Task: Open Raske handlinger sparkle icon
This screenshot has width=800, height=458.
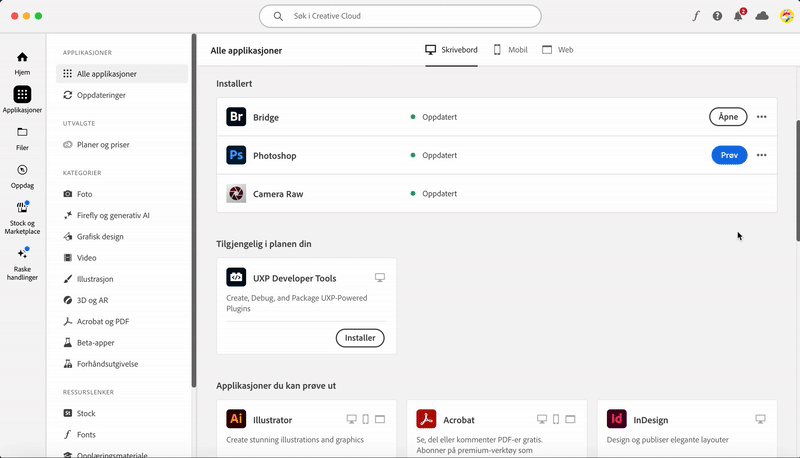Action: [x=22, y=253]
